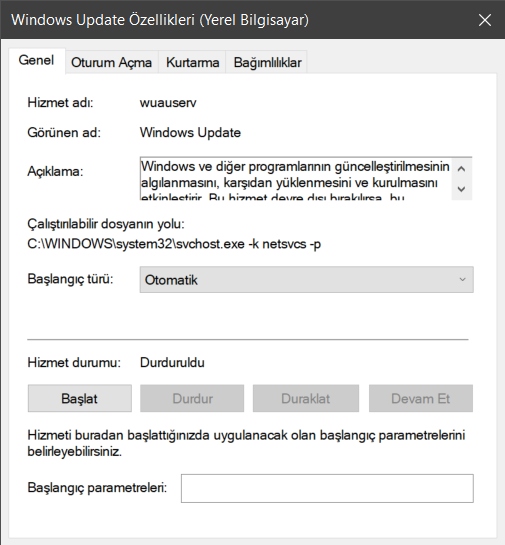505x545 pixels.
Task: Click the Başlat button
Action: [x=80, y=398]
